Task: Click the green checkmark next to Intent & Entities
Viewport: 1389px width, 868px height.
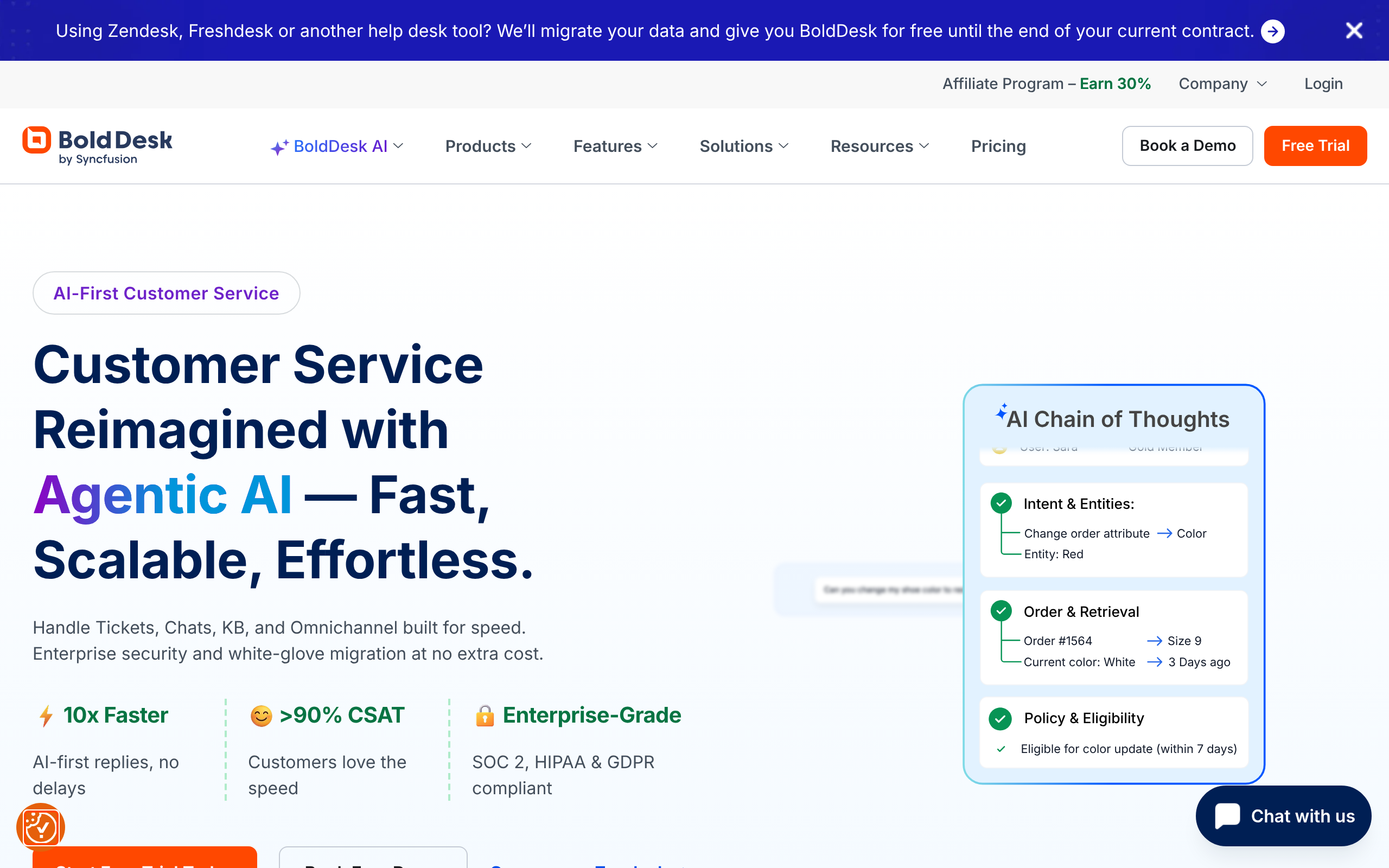Action: [1001, 503]
